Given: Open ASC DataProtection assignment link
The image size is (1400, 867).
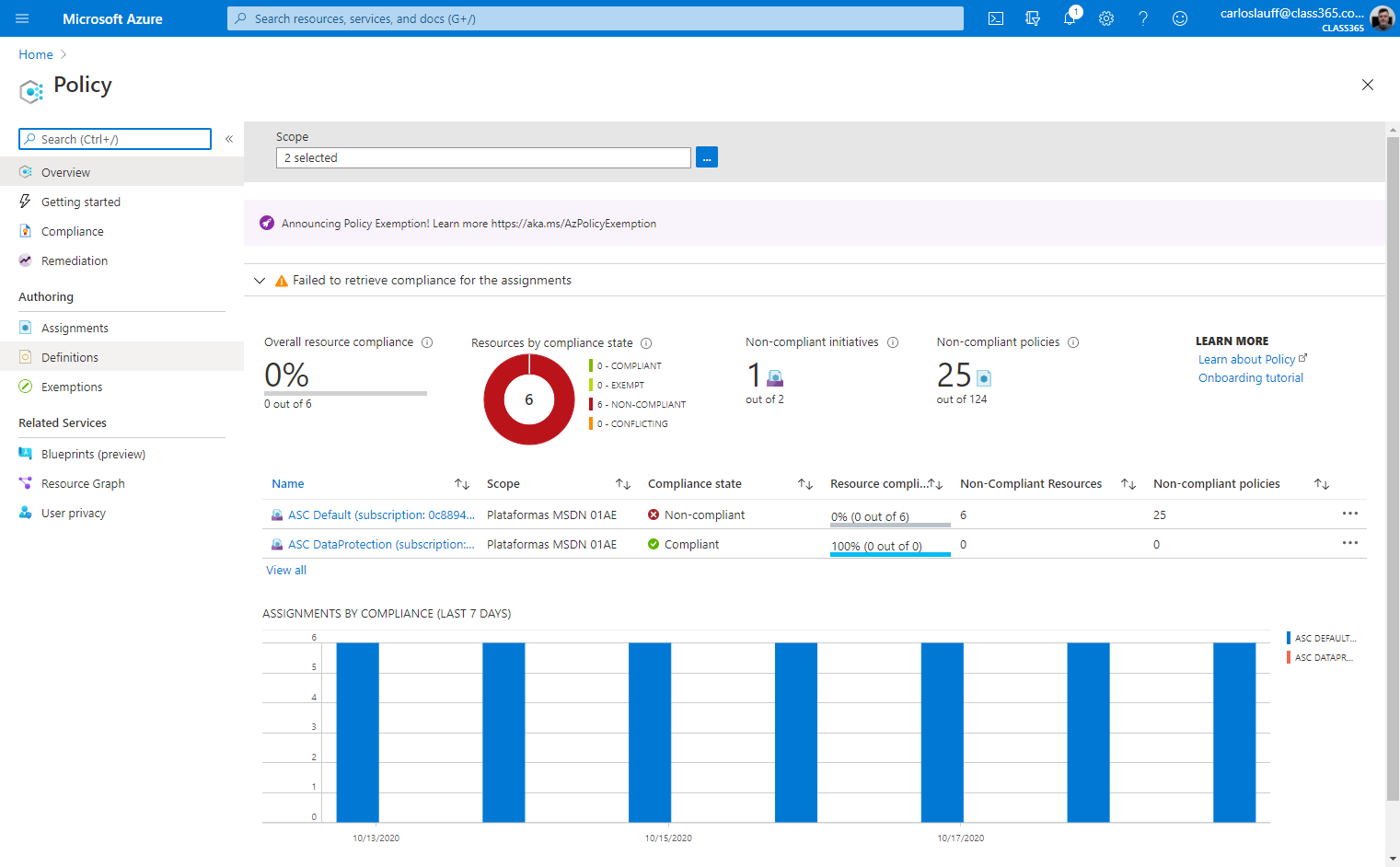Looking at the screenshot, I should tap(381, 544).
